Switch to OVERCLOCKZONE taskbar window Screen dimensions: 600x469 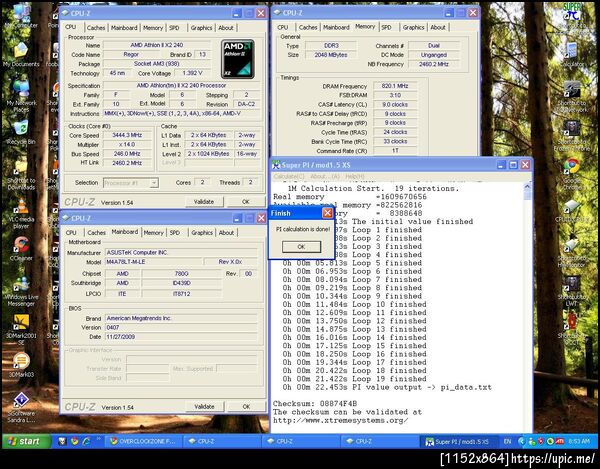tap(143, 441)
